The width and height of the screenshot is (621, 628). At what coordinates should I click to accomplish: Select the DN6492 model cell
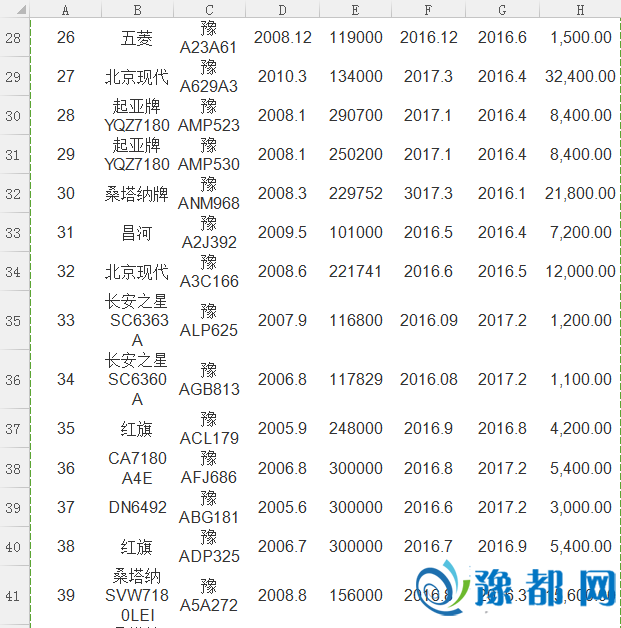137,507
